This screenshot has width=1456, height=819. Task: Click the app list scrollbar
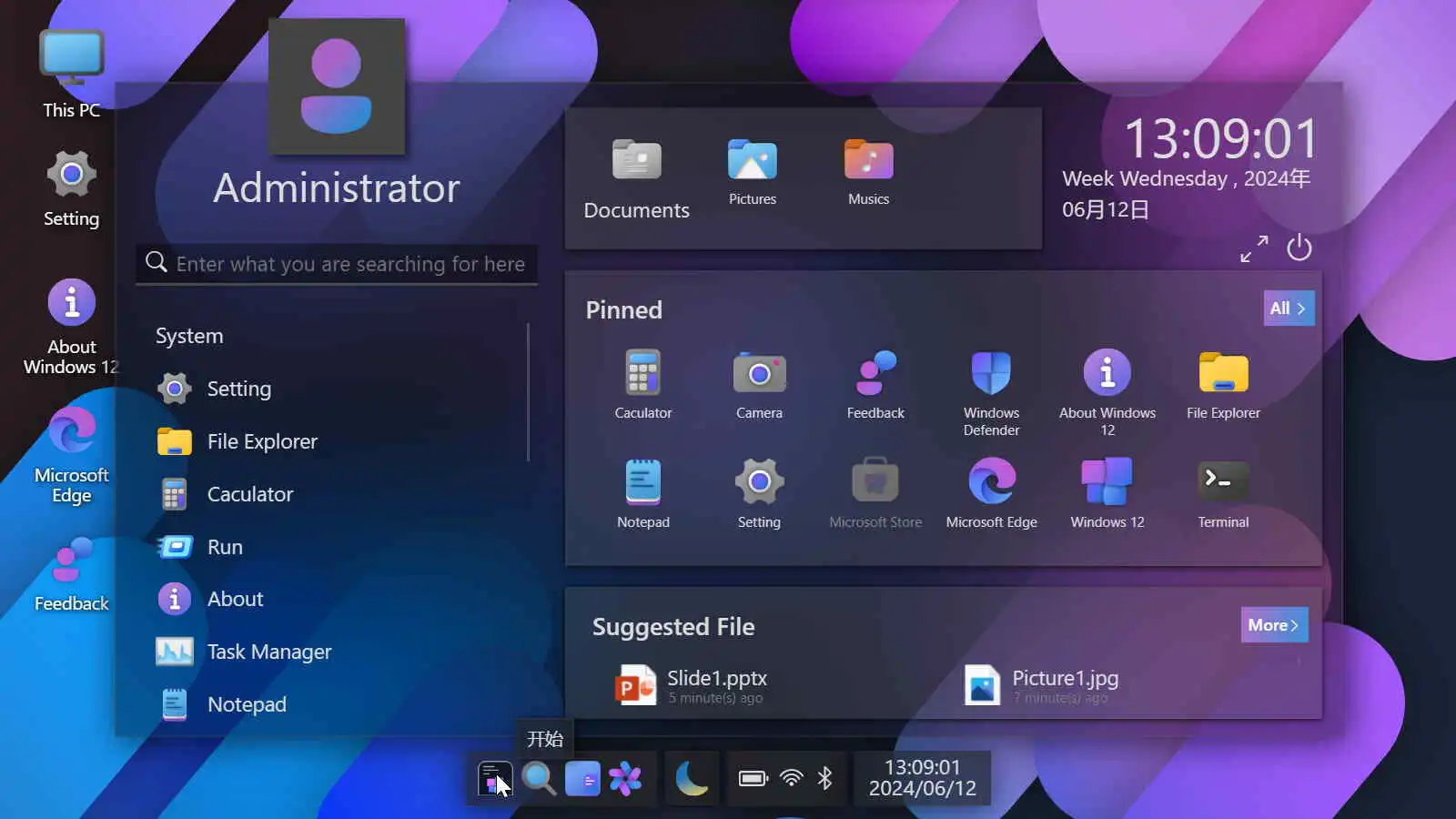click(x=528, y=392)
